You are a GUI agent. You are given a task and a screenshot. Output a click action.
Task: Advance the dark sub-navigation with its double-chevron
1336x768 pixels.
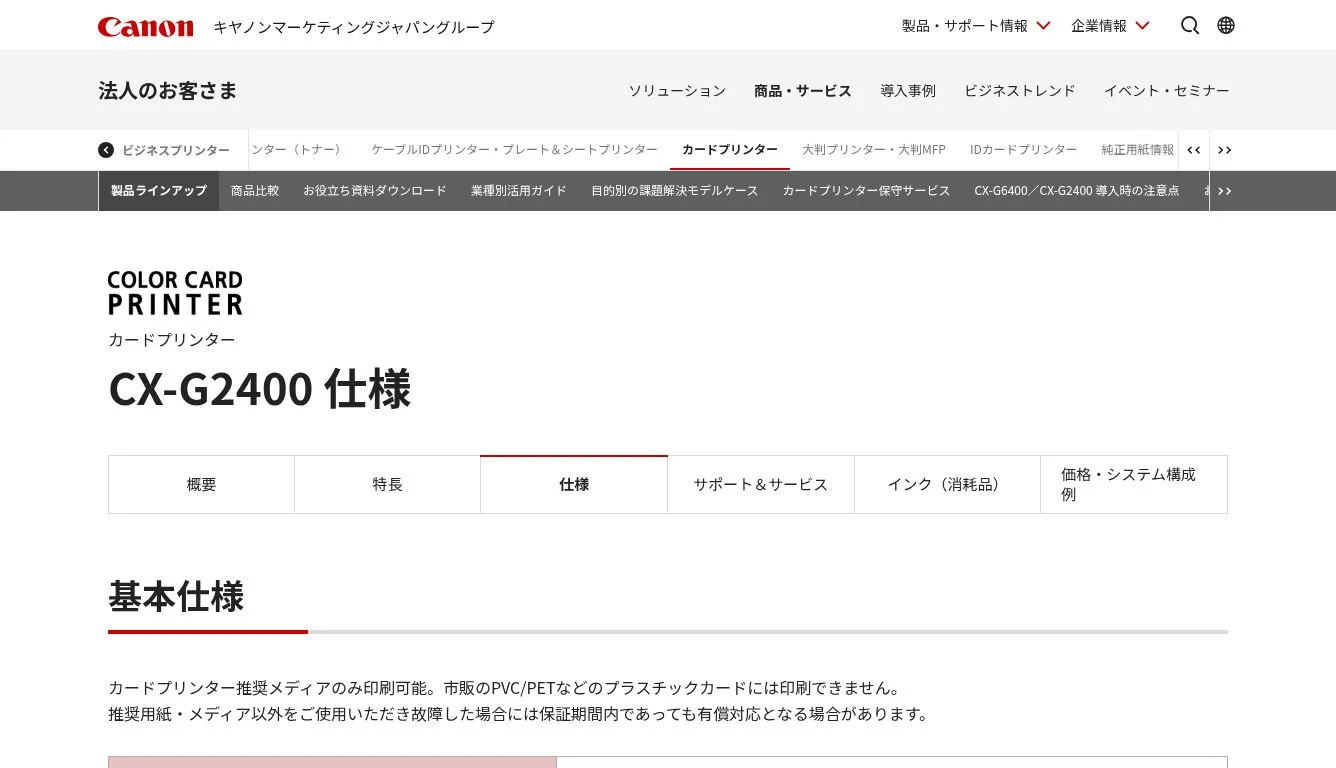(1224, 191)
